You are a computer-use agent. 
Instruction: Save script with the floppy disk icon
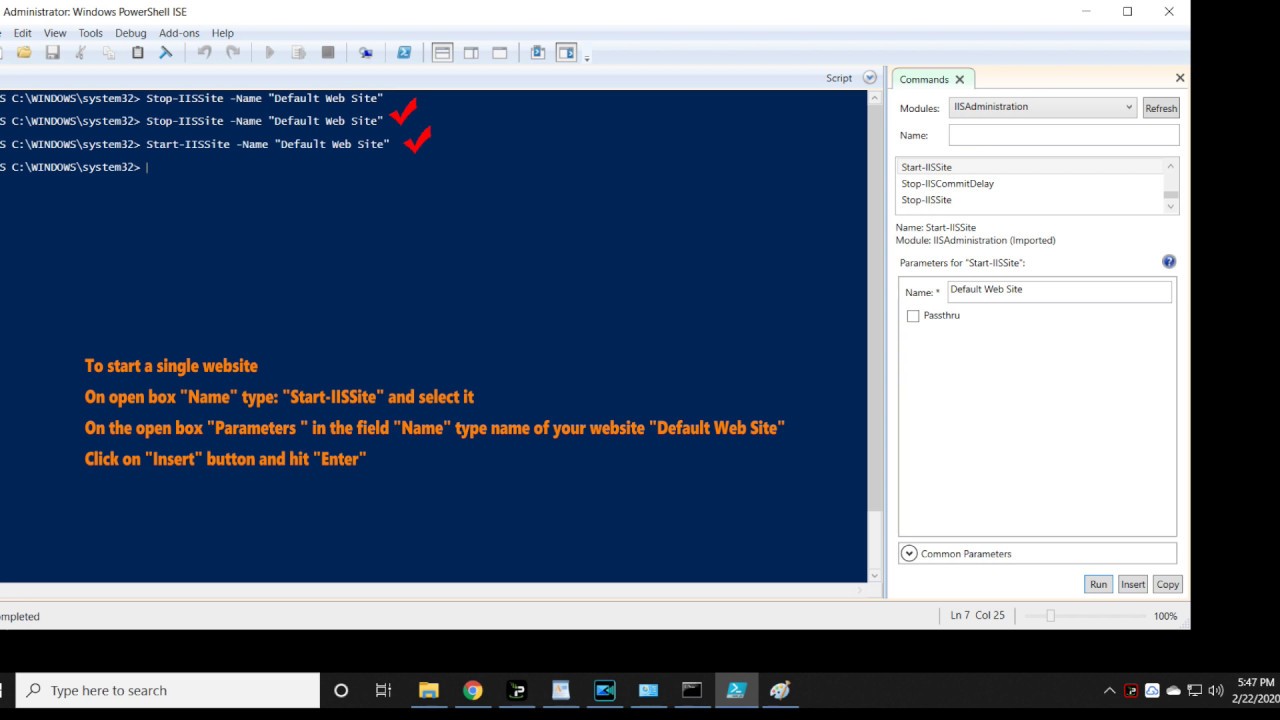(52, 53)
